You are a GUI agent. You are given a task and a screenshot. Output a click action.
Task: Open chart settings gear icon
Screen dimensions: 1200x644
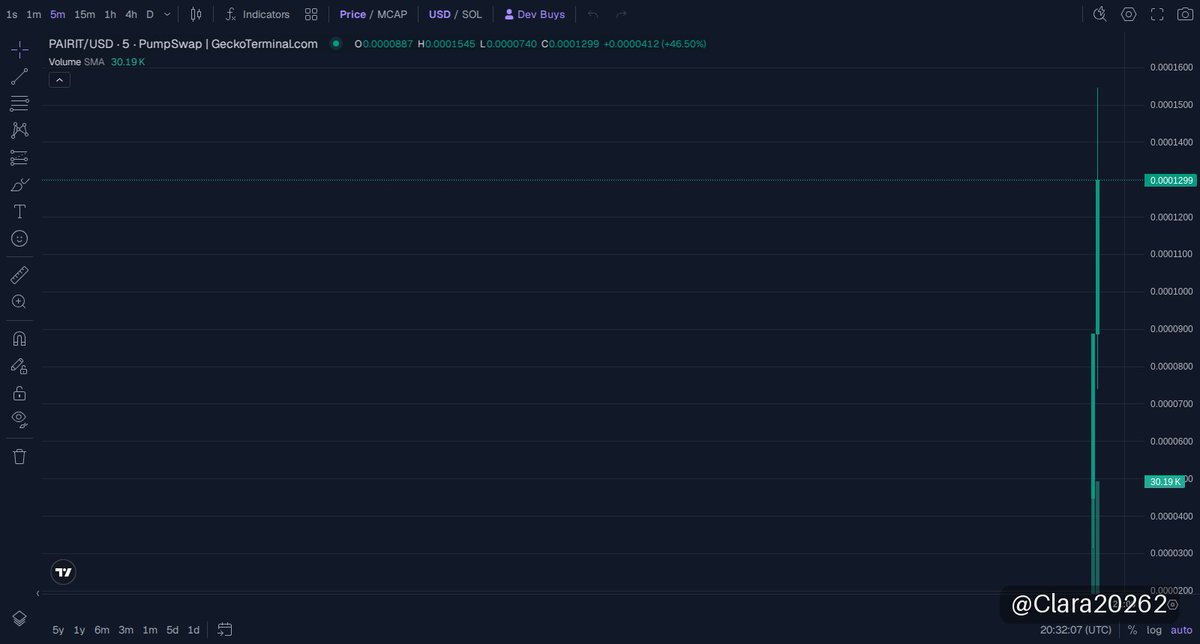point(1129,14)
